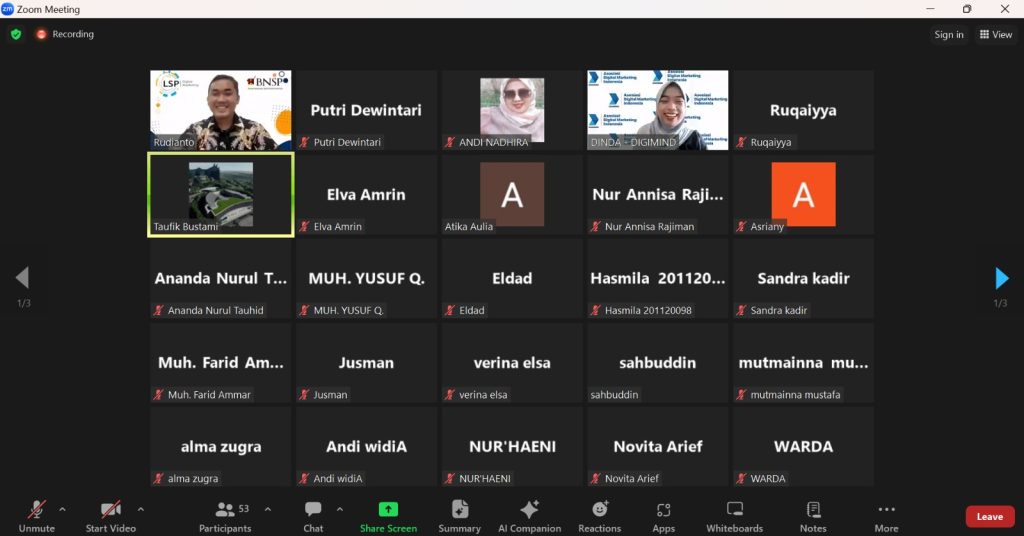Go to next page of participants
The height and width of the screenshot is (536, 1024).
click(1001, 278)
